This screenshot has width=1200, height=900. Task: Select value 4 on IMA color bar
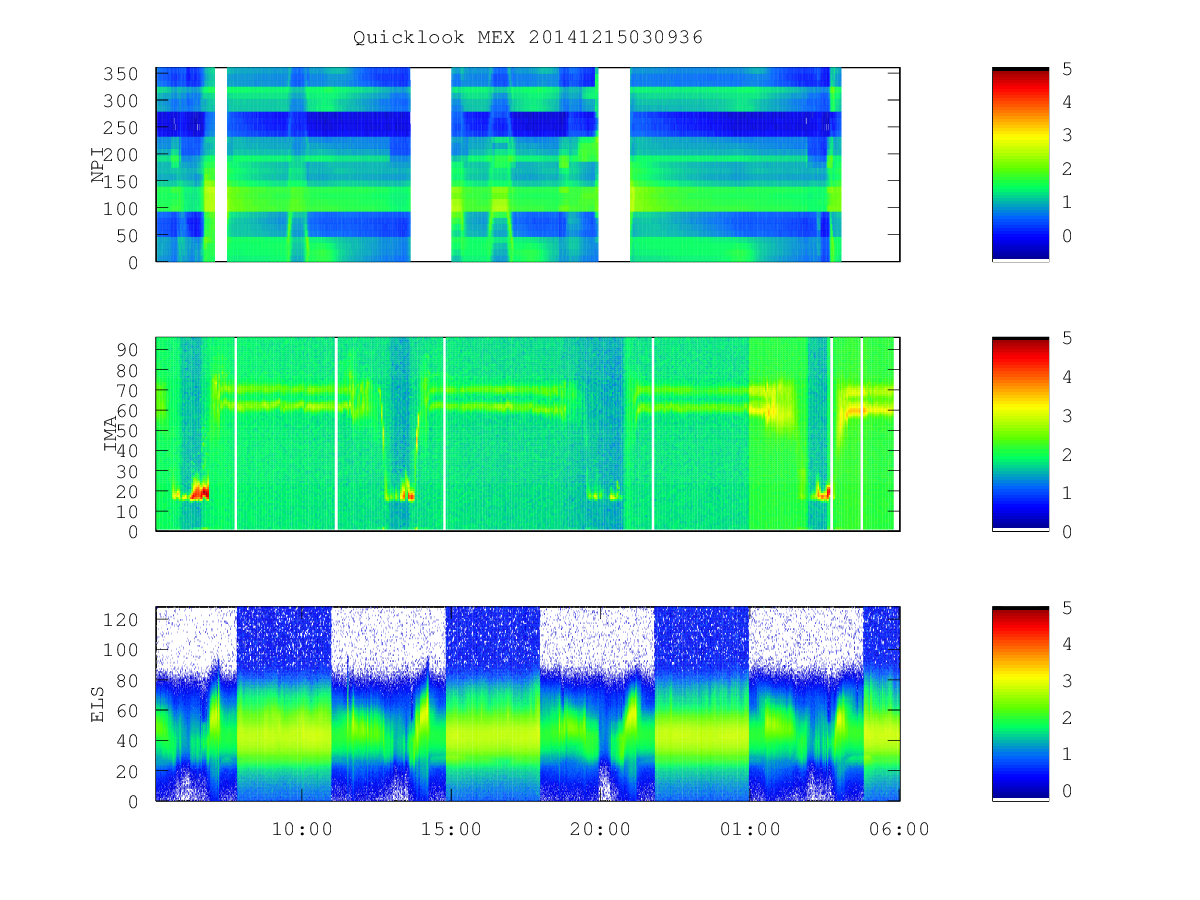pos(1067,377)
